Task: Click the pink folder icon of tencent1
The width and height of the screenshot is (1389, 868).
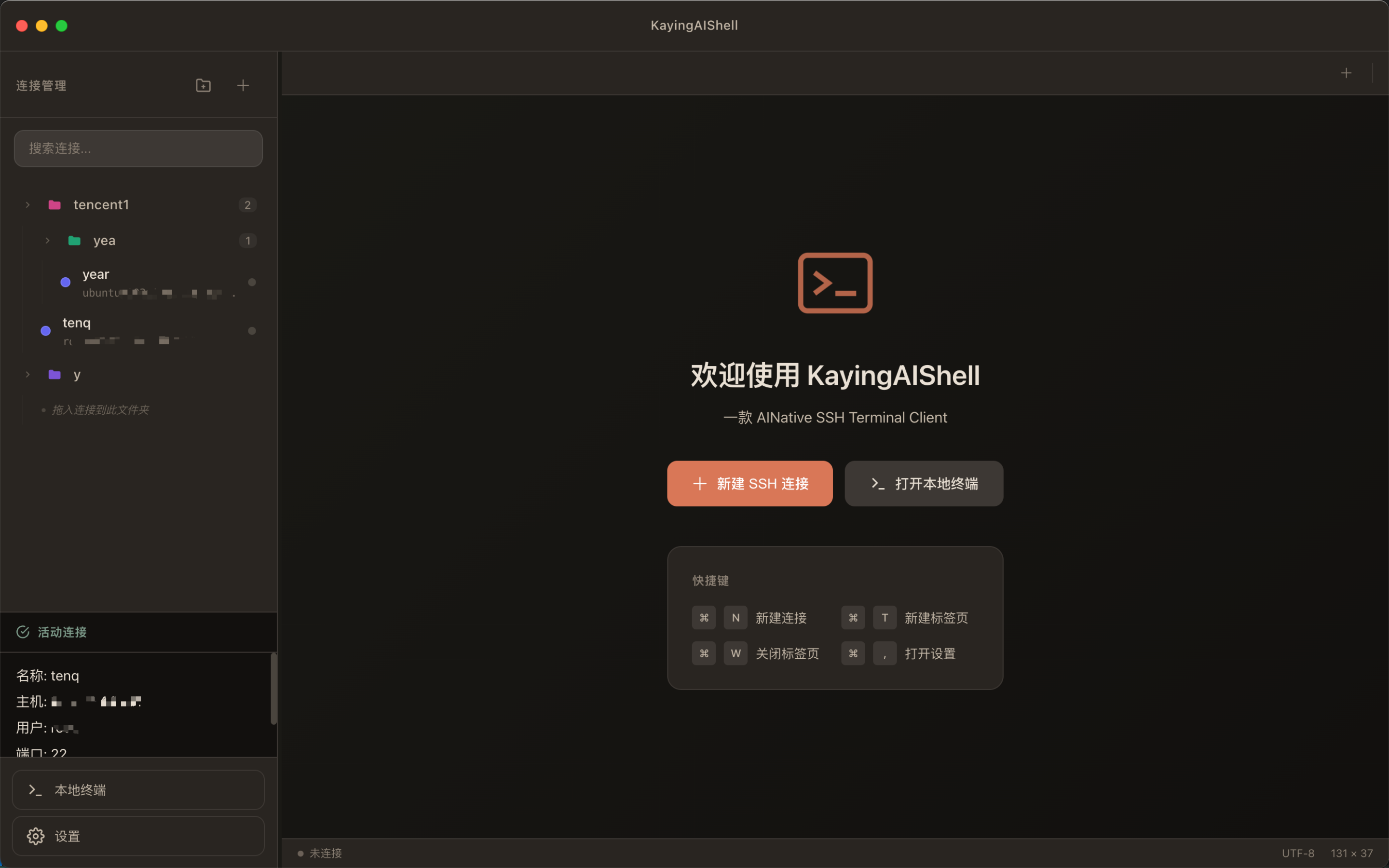Action: (54, 204)
